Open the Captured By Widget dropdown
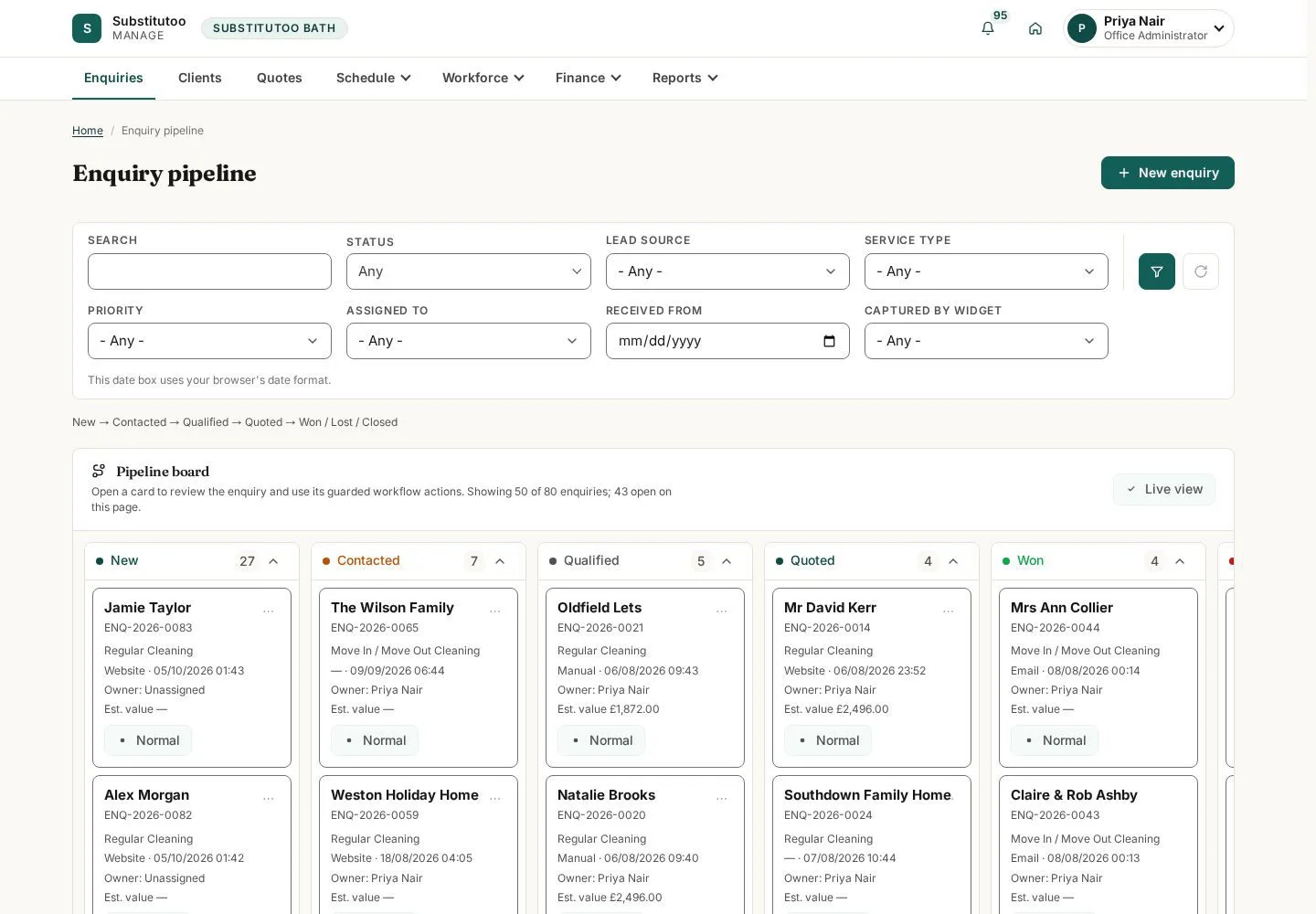Screen dimensions: 1316x914 point(986,341)
